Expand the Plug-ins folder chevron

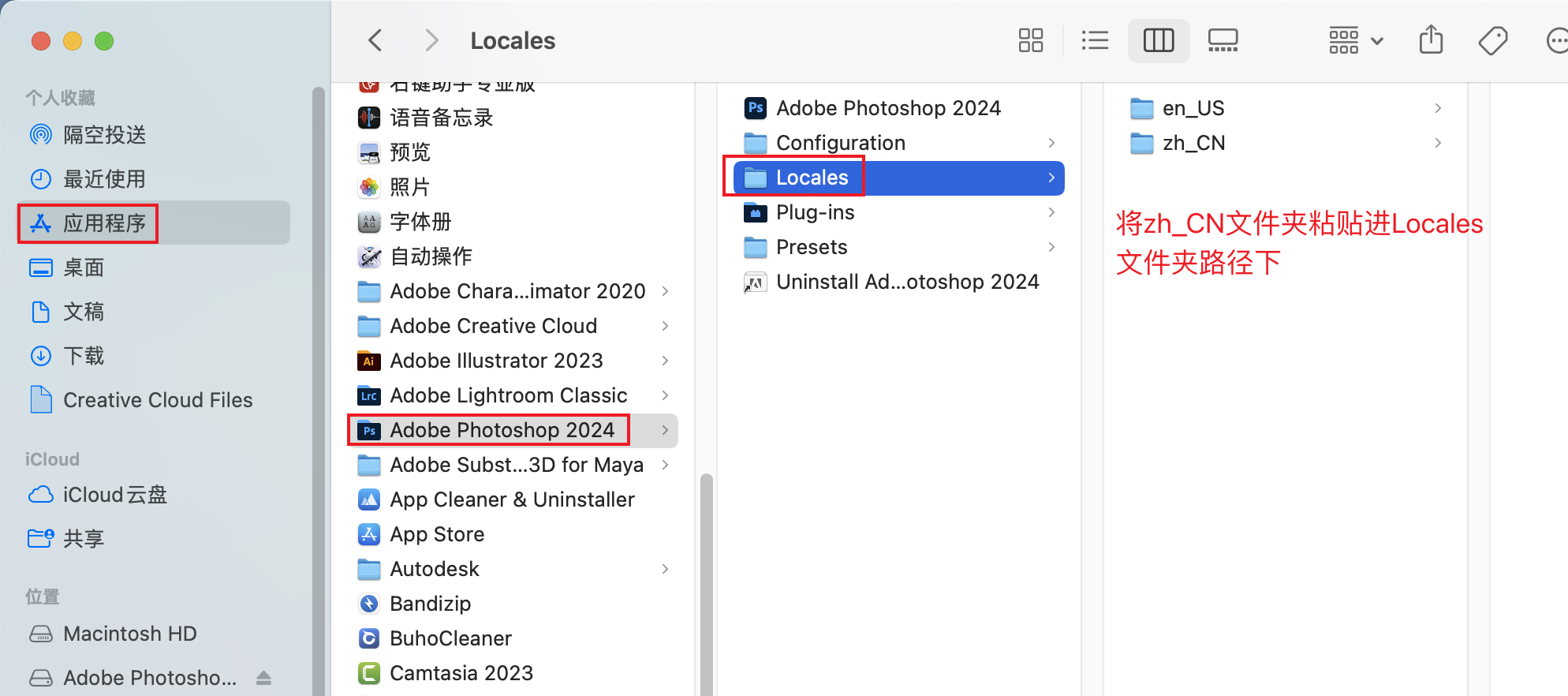[1051, 212]
